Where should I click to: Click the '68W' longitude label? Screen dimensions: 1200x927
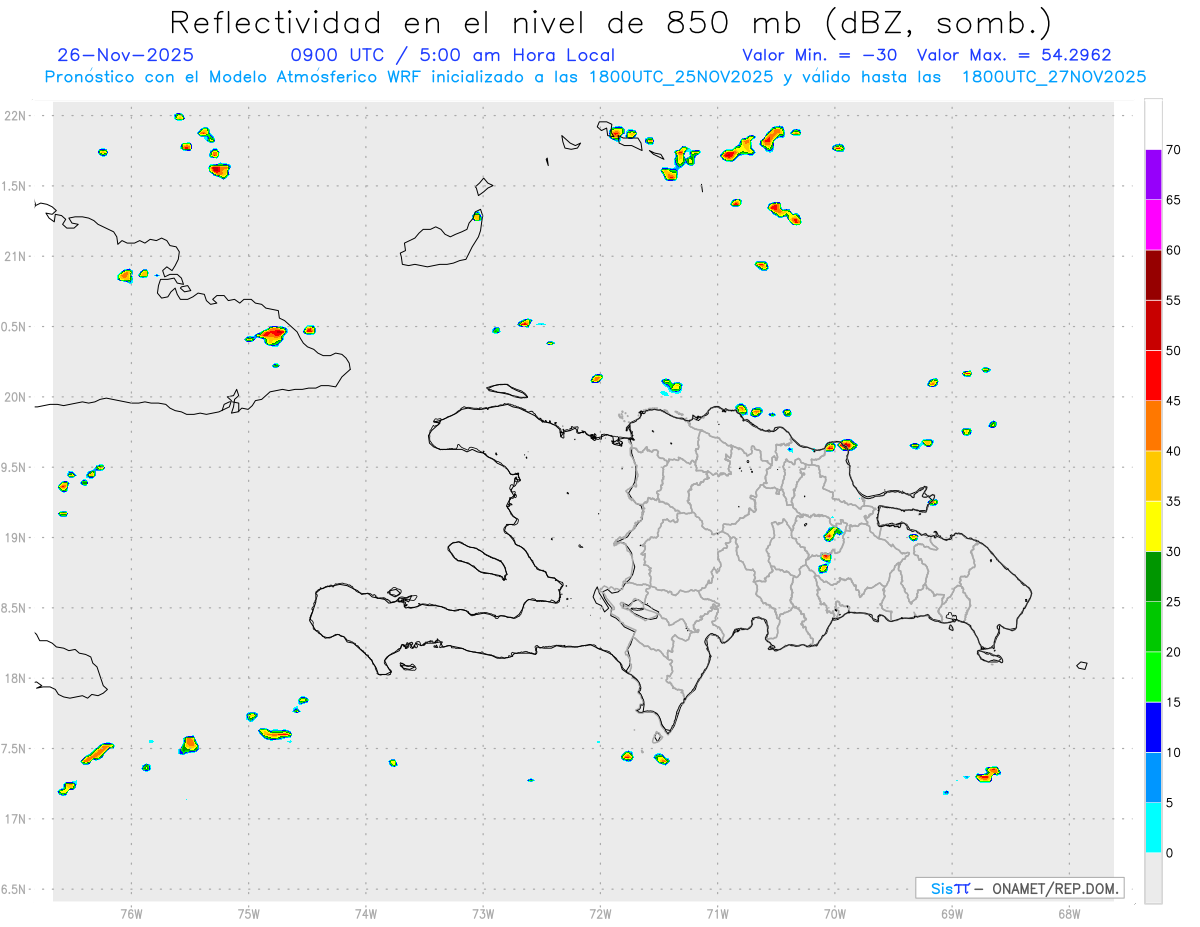[x=1069, y=914]
